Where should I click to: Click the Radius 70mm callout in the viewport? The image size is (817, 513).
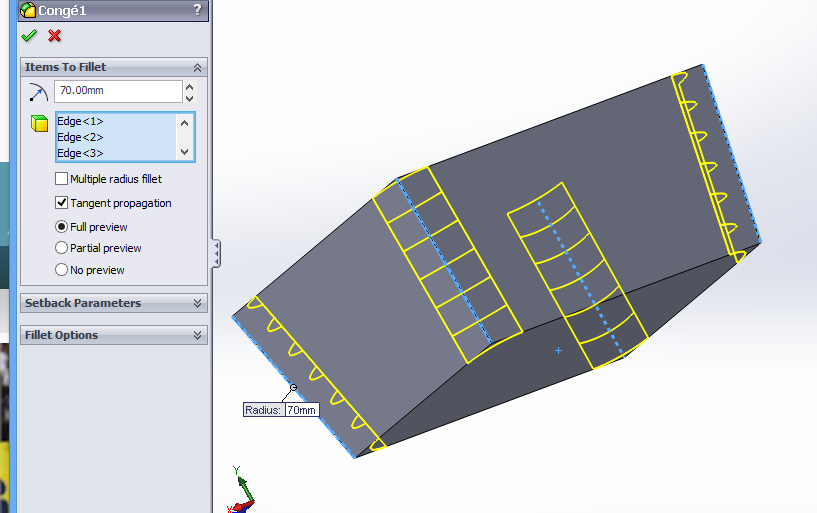[281, 410]
